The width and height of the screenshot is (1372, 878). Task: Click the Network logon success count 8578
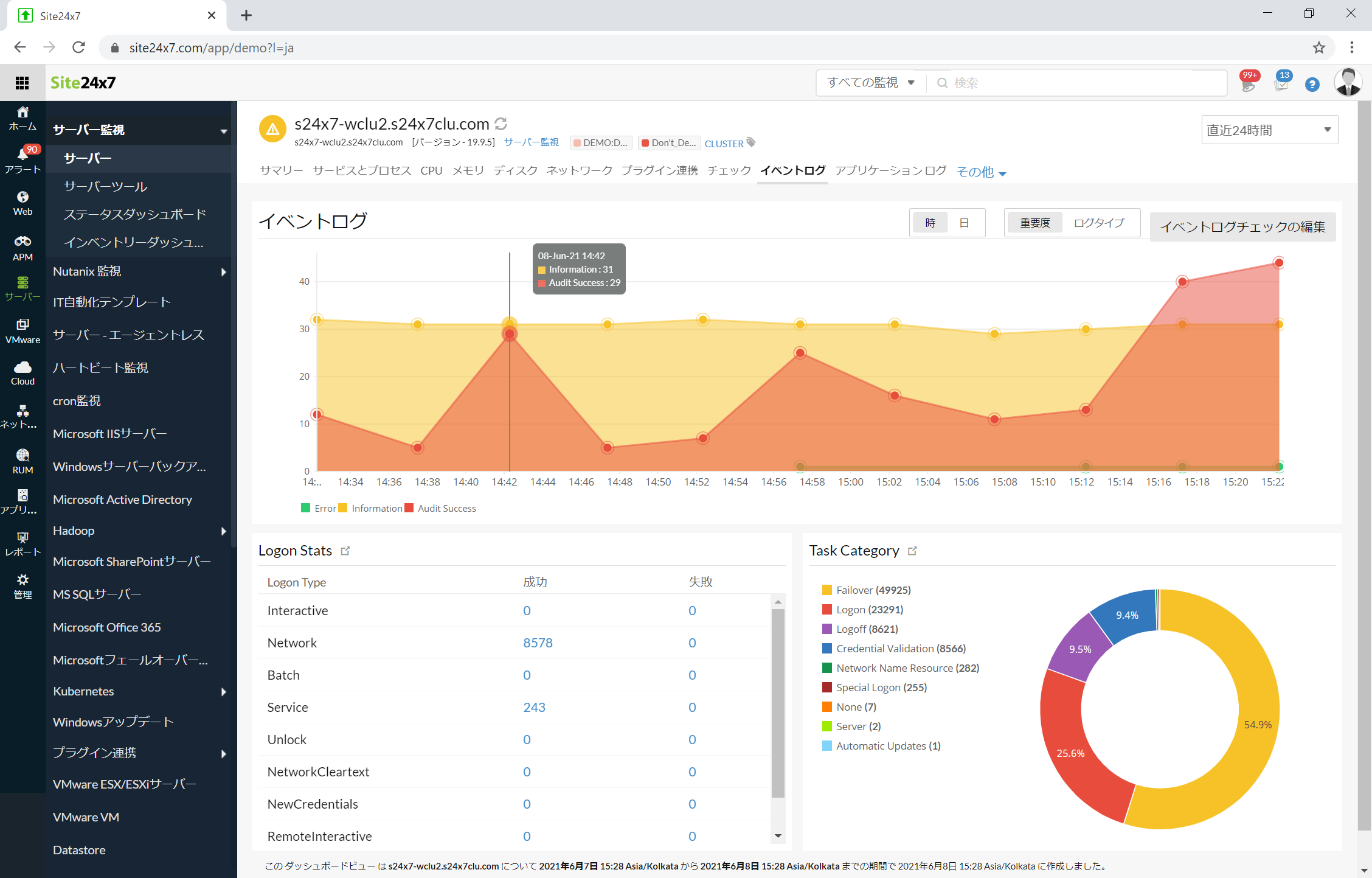click(538, 643)
